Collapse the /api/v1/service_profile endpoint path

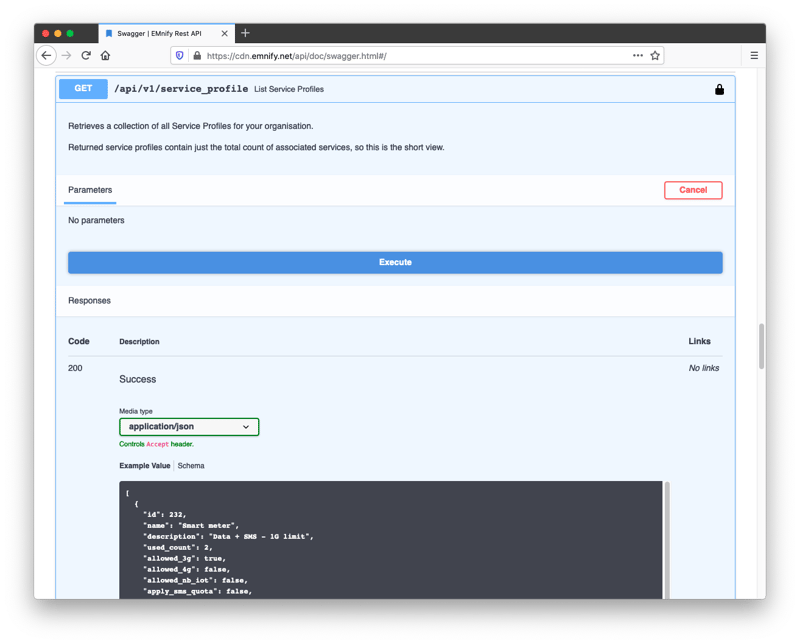(181, 89)
